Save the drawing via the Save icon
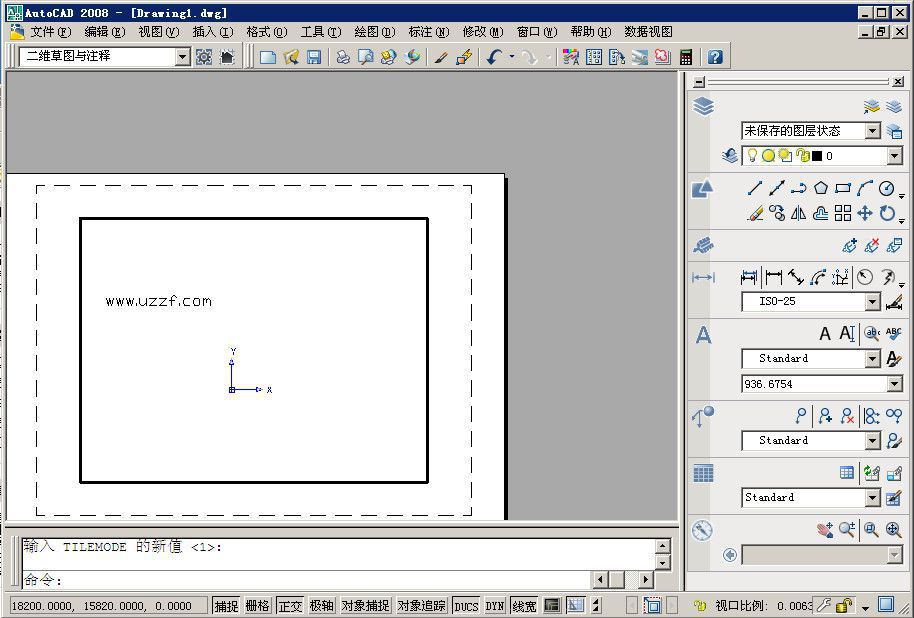Screen dimensions: 914x618 point(315,57)
